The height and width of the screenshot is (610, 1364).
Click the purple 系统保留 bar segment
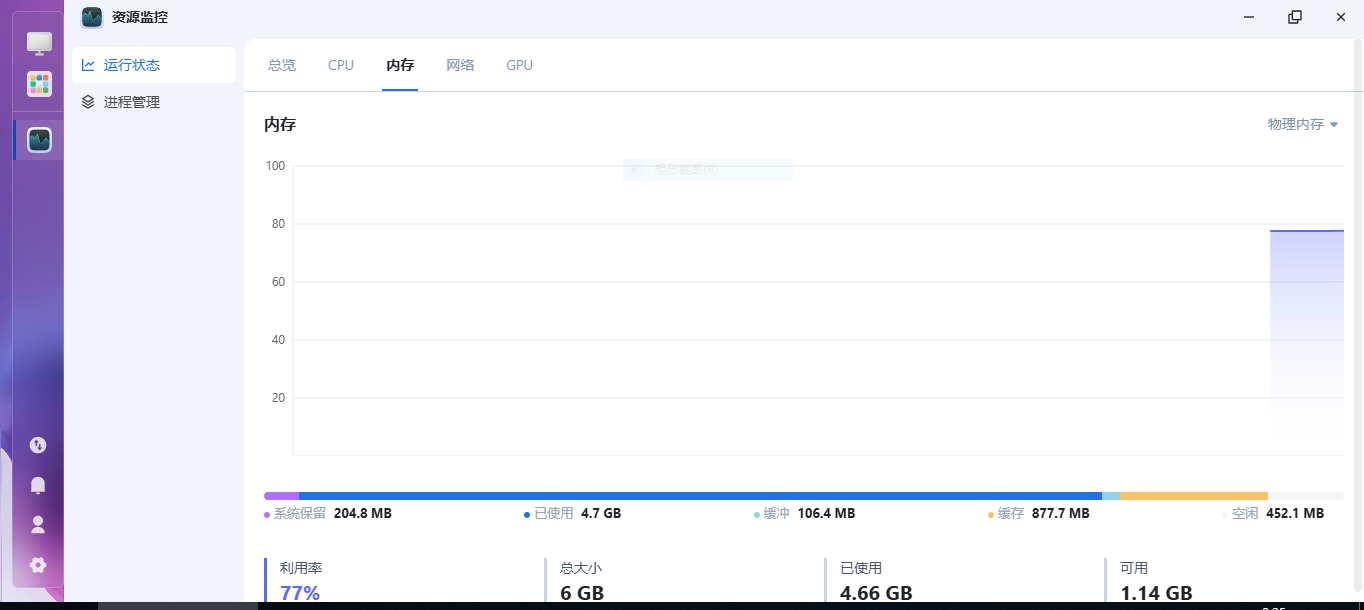click(x=281, y=496)
